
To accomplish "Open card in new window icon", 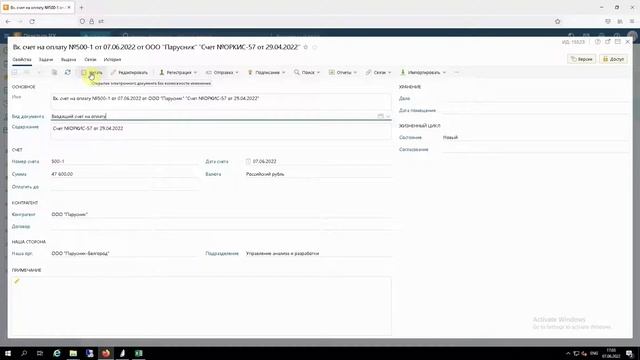I will point(608,42).
